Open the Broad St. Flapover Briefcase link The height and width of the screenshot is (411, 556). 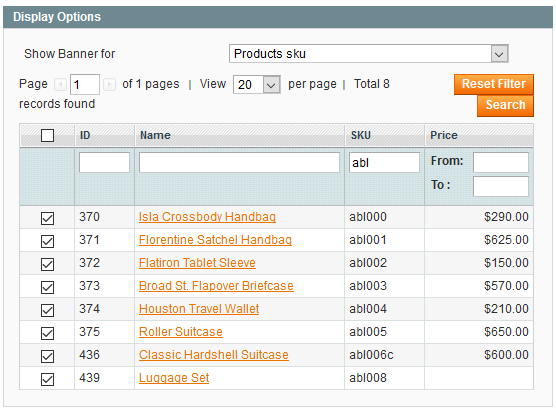(216, 286)
